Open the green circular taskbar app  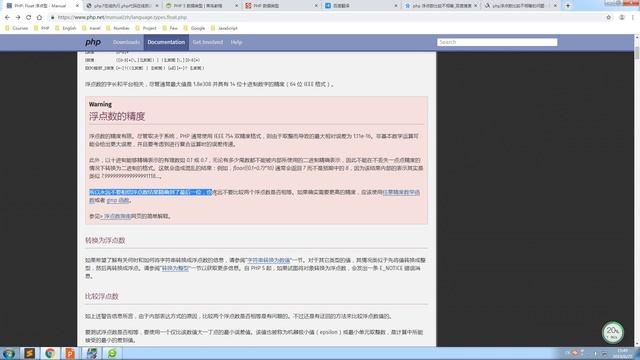tap(112, 353)
